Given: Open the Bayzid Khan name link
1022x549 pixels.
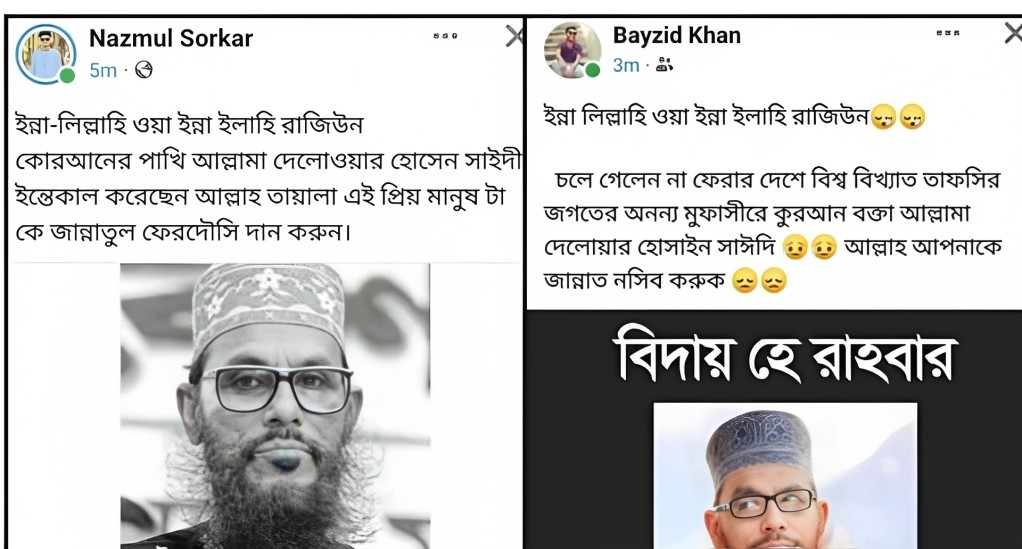Looking at the screenshot, I should (677, 35).
